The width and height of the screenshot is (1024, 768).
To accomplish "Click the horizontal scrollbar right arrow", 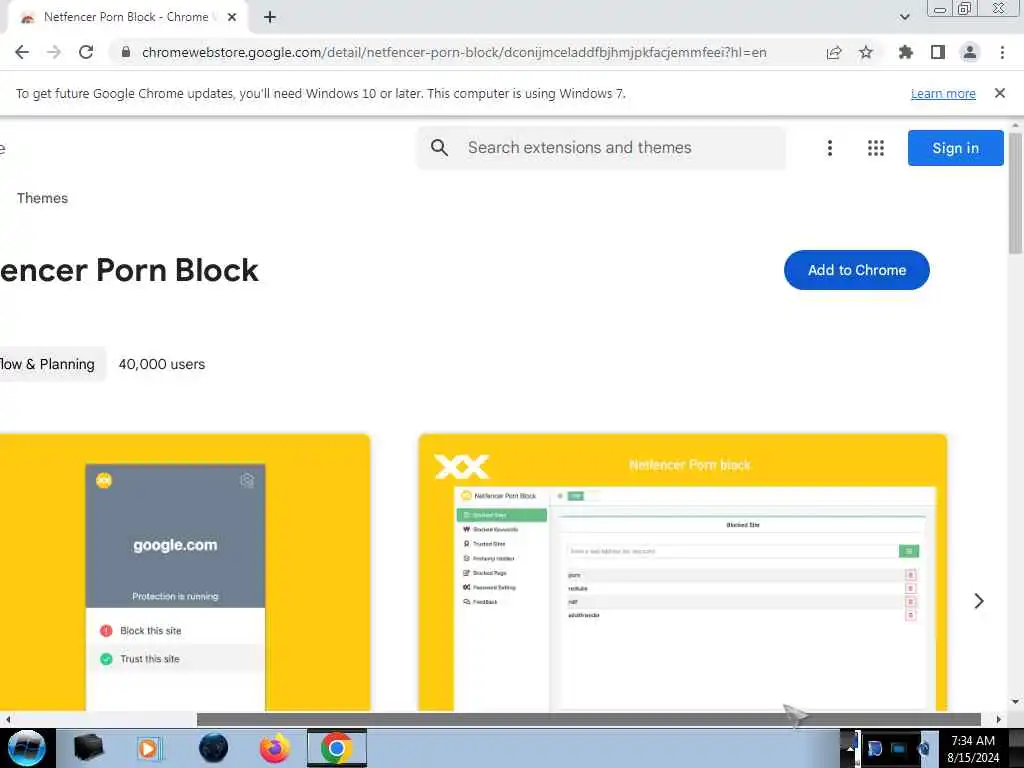I will pyautogui.click(x=999, y=719).
